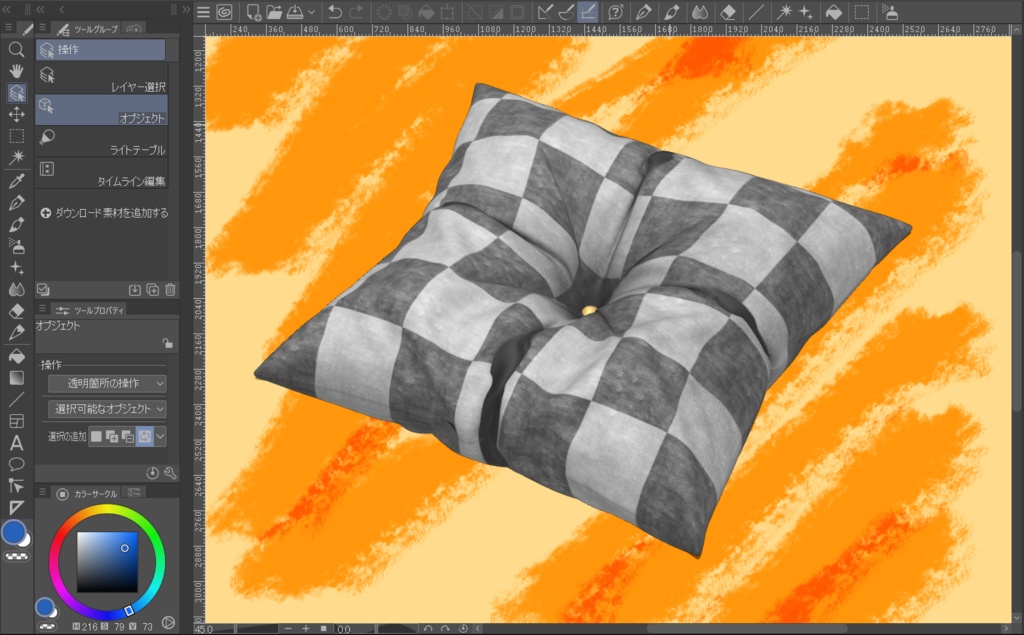Open a file from command bar
Viewport: 1024px width, 635px height.
point(274,12)
